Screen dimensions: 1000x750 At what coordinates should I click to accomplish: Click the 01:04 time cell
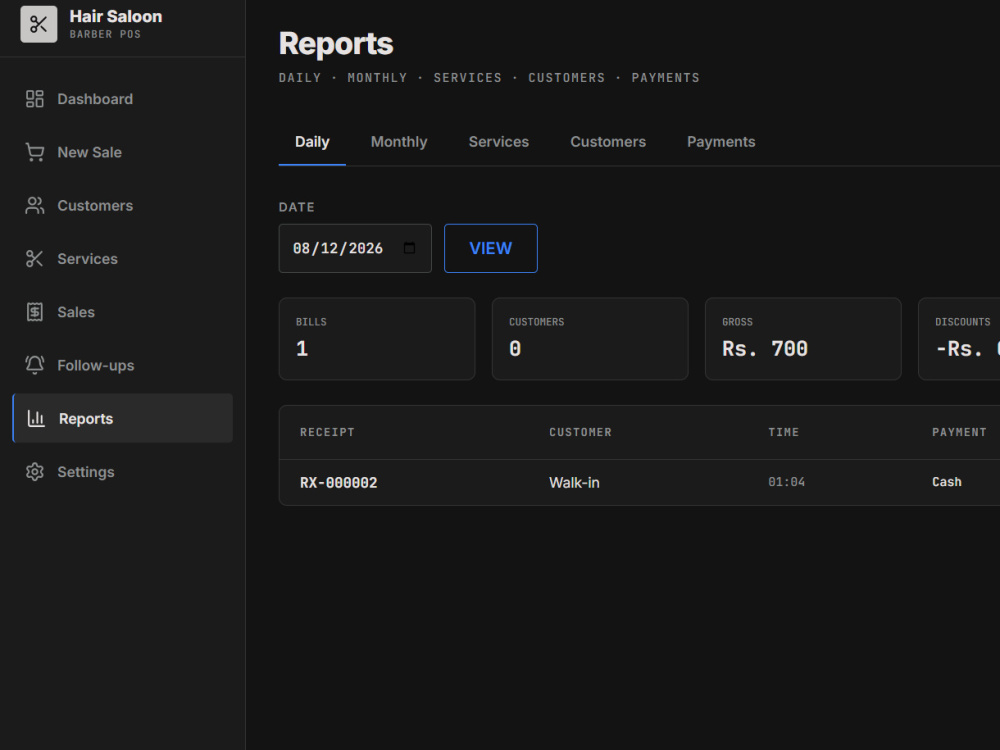(x=786, y=482)
